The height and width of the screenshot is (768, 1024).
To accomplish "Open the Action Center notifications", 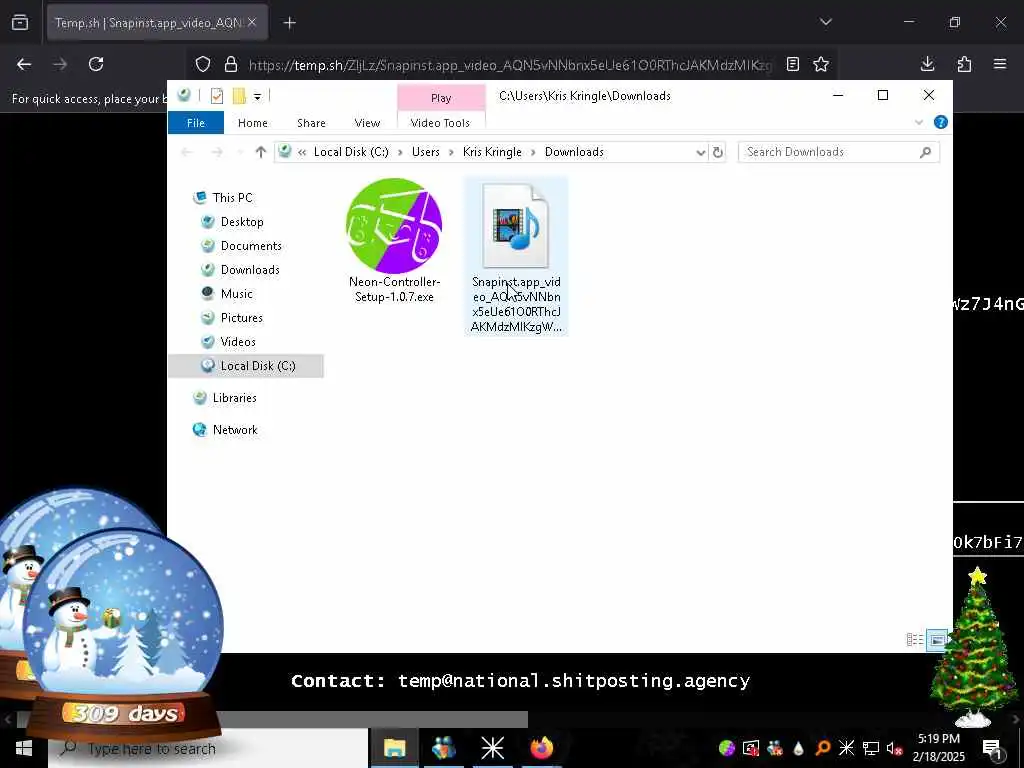I will click(x=992, y=749).
